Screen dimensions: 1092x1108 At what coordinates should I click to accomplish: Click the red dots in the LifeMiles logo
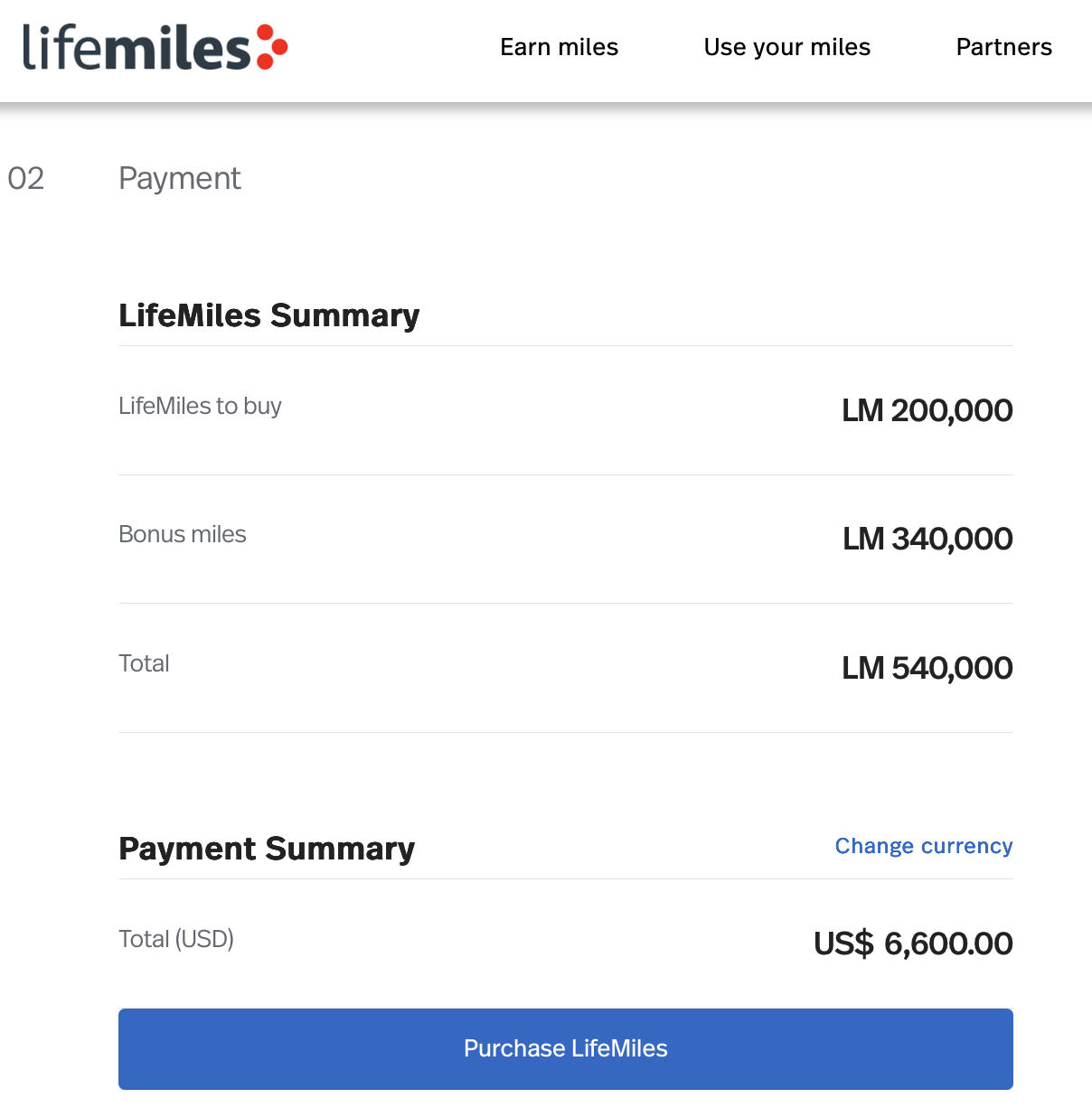click(x=270, y=45)
